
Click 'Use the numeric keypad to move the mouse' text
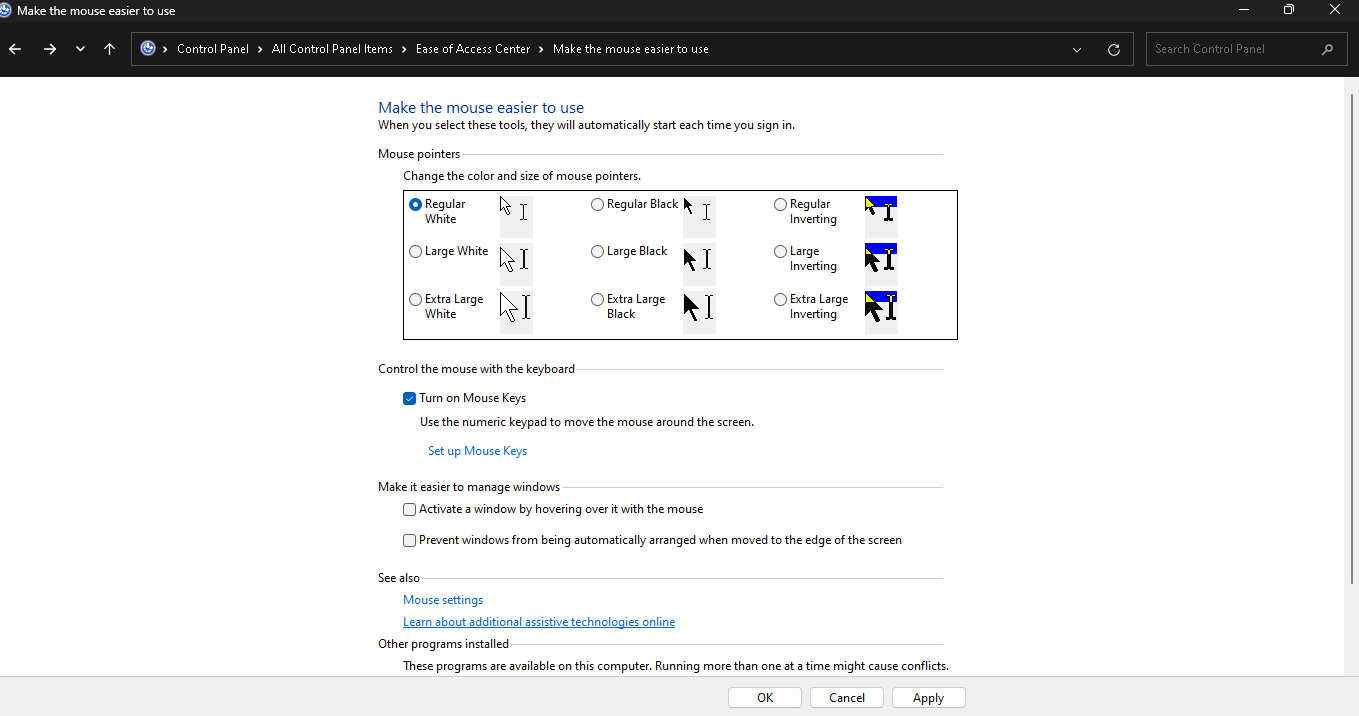(x=587, y=422)
